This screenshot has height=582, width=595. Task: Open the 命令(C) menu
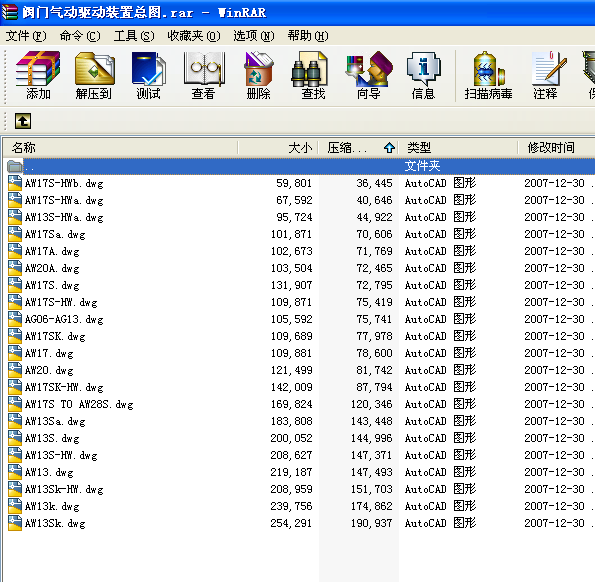point(80,36)
